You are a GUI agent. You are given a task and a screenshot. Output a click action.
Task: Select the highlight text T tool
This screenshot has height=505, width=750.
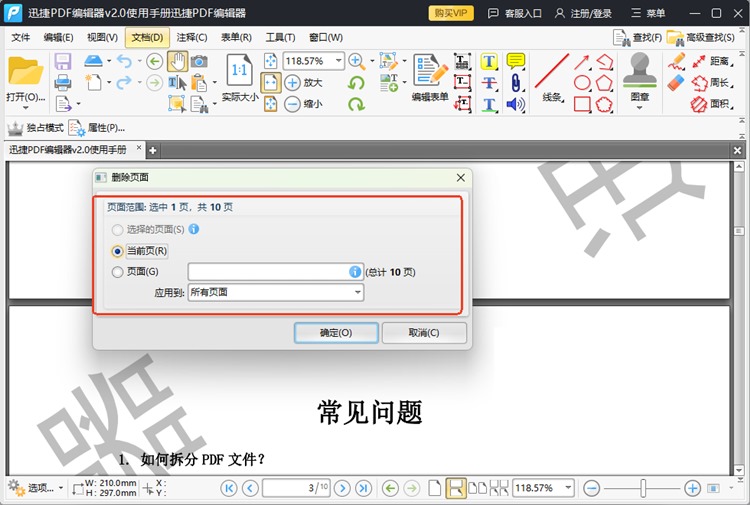pyautogui.click(x=489, y=61)
